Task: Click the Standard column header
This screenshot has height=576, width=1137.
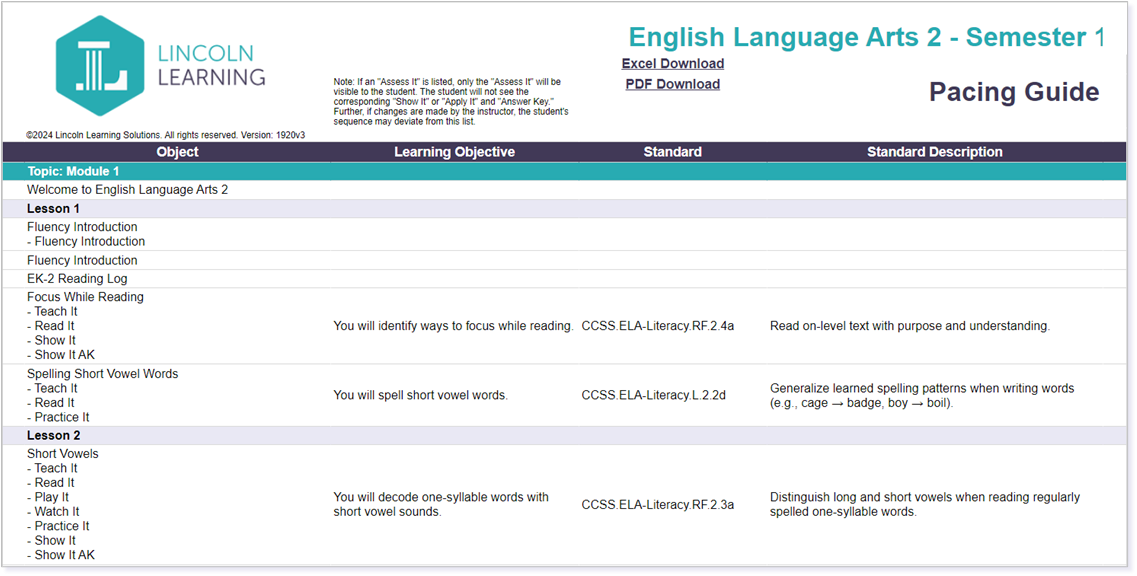Action: [x=672, y=152]
